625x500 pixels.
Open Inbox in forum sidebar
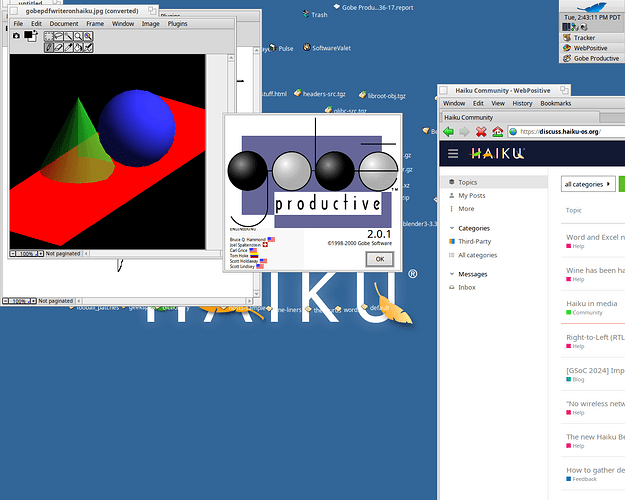(x=466, y=287)
